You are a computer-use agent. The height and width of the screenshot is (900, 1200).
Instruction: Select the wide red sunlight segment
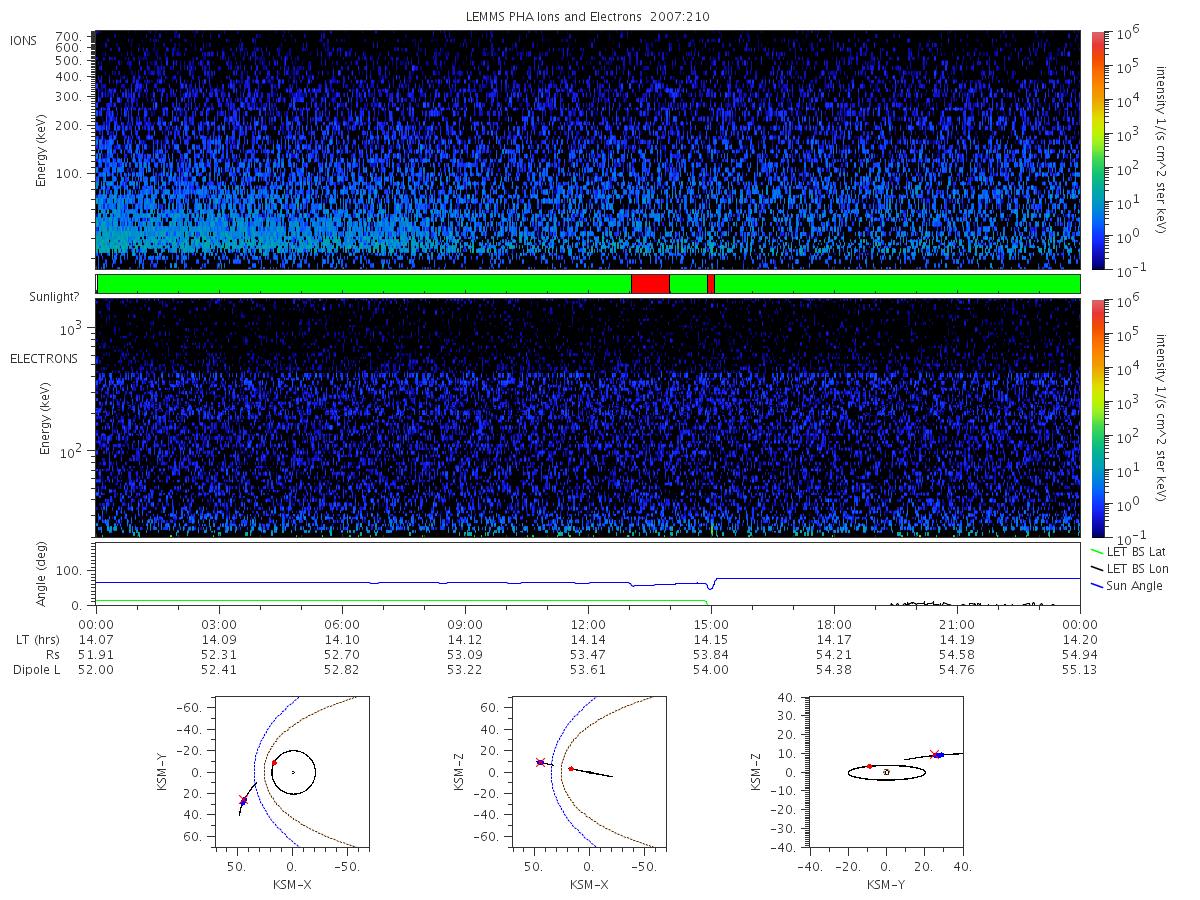(x=650, y=284)
